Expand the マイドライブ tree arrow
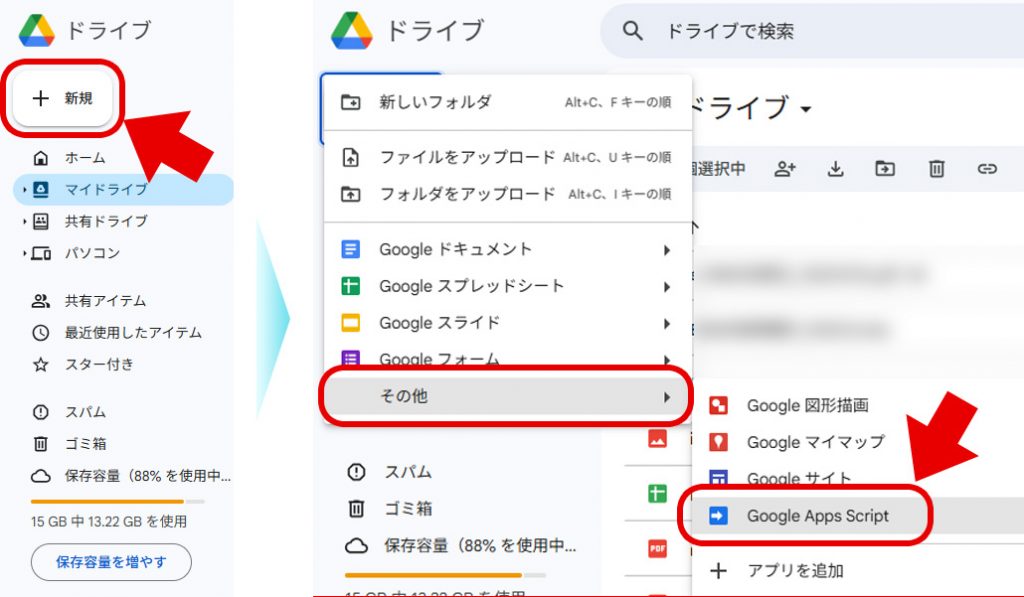 pos(24,189)
